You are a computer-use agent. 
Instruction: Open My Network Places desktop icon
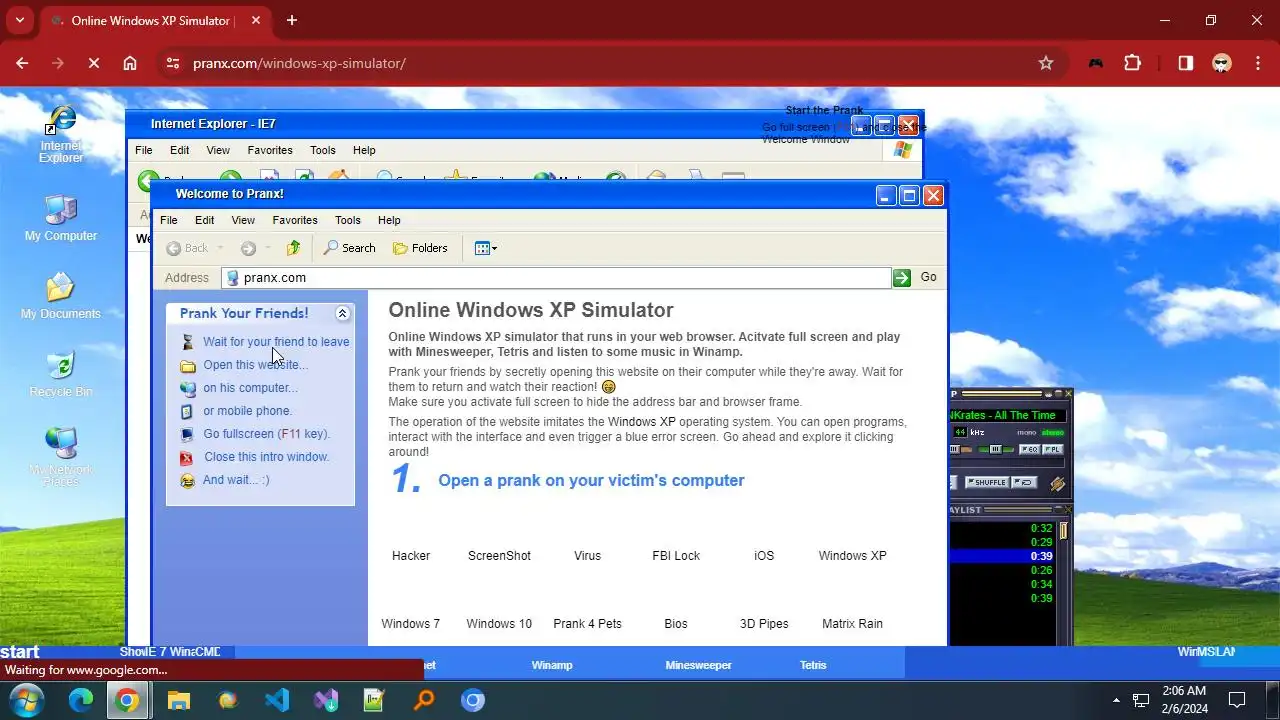point(61,457)
